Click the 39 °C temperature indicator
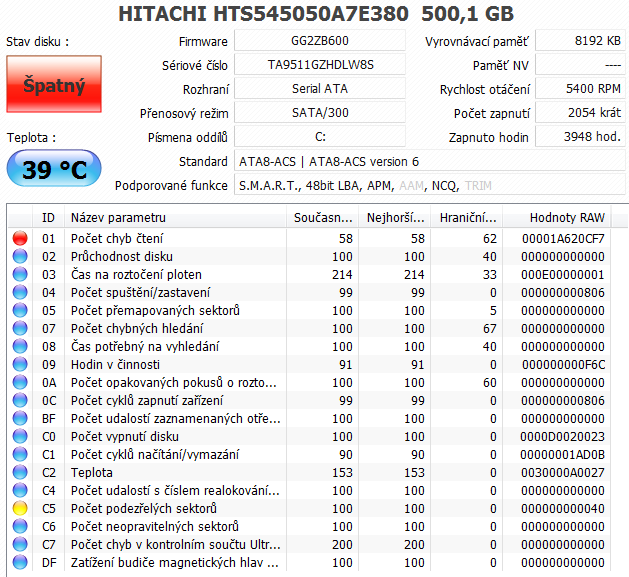The width and height of the screenshot is (629, 577). [x=54, y=169]
